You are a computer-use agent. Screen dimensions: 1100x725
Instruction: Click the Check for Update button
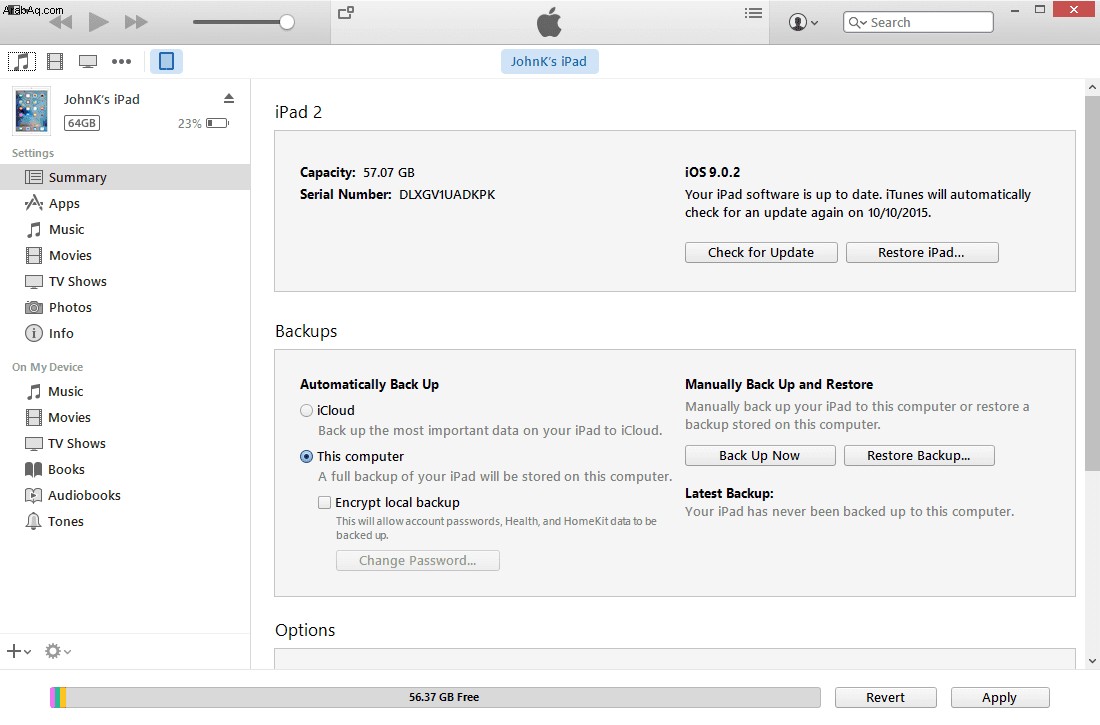click(x=761, y=253)
